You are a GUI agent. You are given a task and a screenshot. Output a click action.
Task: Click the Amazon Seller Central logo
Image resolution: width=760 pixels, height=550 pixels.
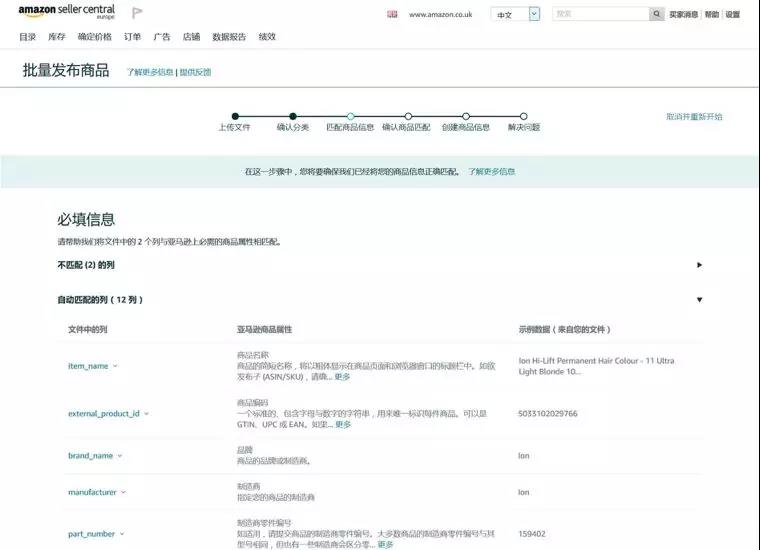66,11
